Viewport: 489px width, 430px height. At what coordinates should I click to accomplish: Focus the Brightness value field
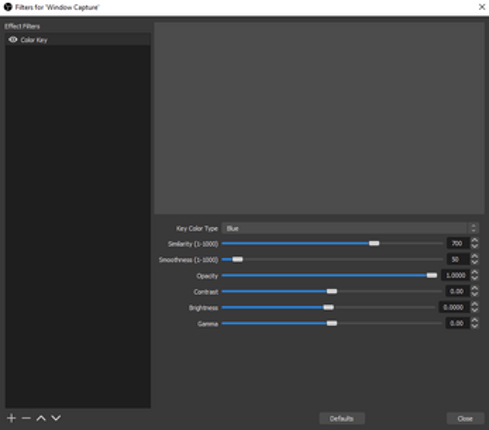tap(454, 307)
